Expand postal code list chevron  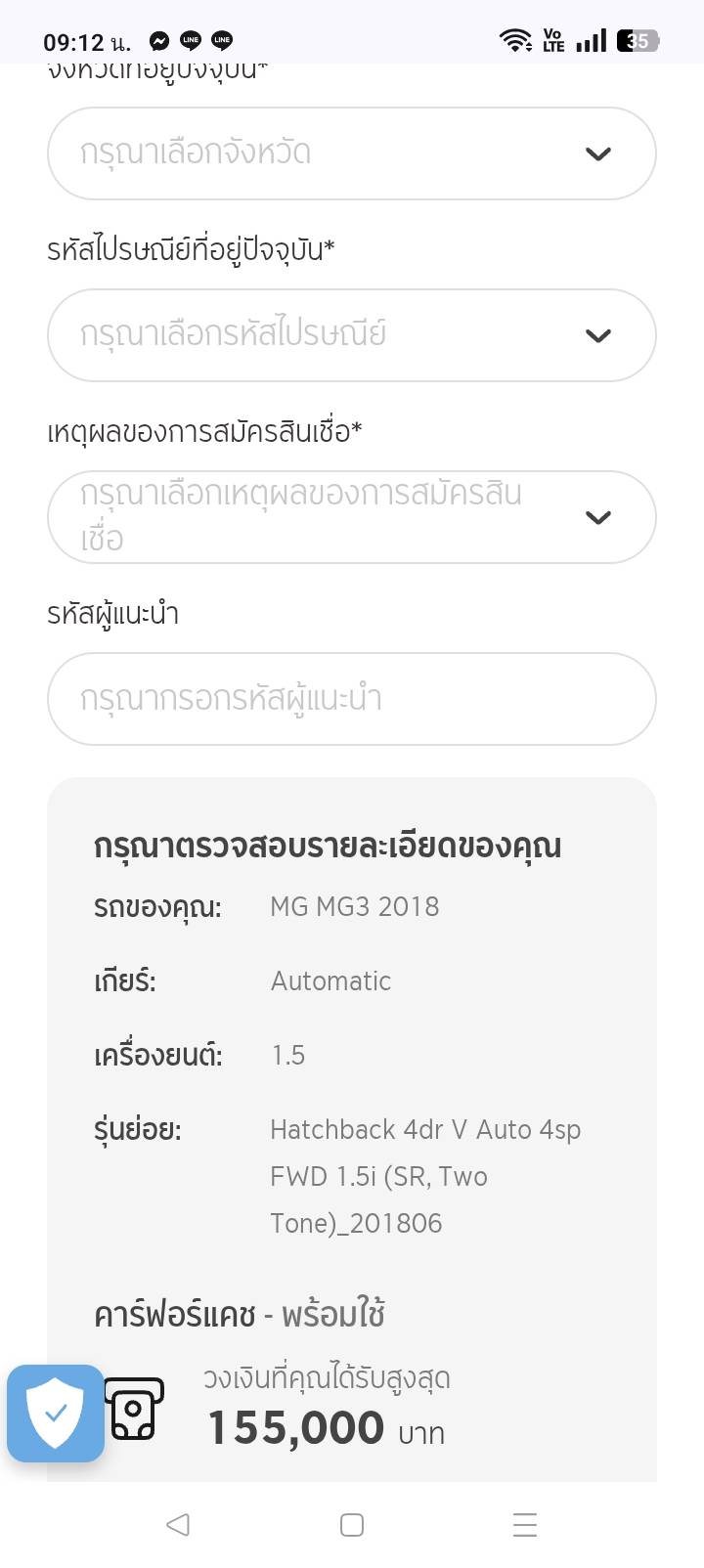click(597, 335)
